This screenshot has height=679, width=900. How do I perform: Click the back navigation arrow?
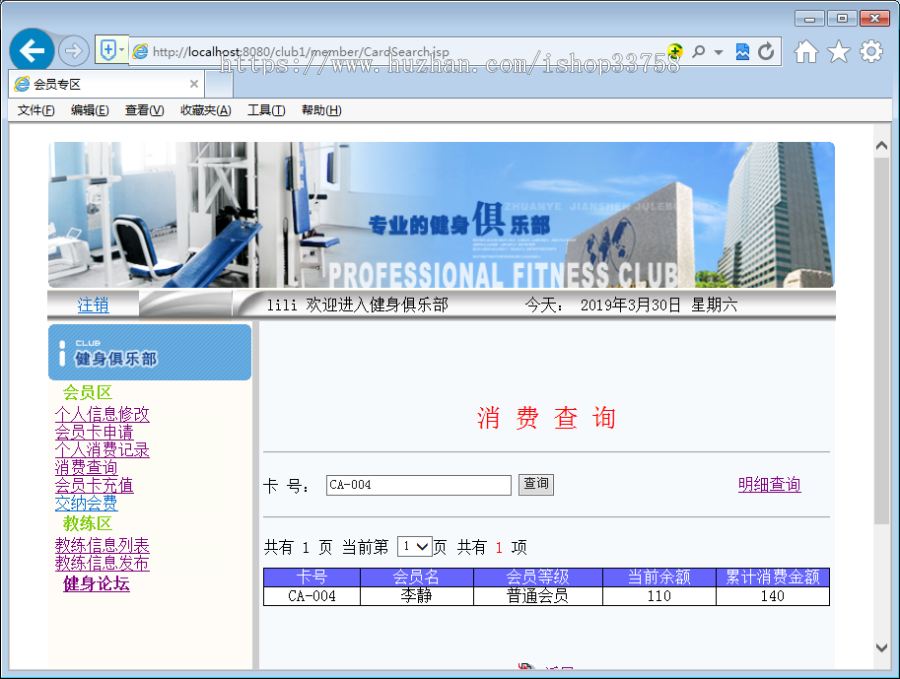click(x=32, y=51)
